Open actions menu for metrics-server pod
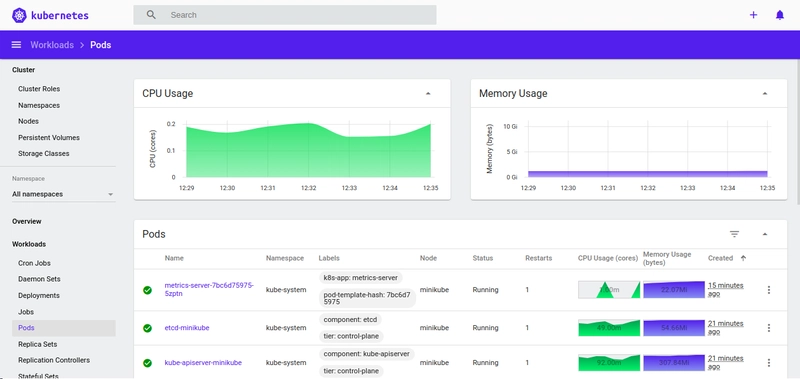This screenshot has height=379, width=800. [x=769, y=290]
